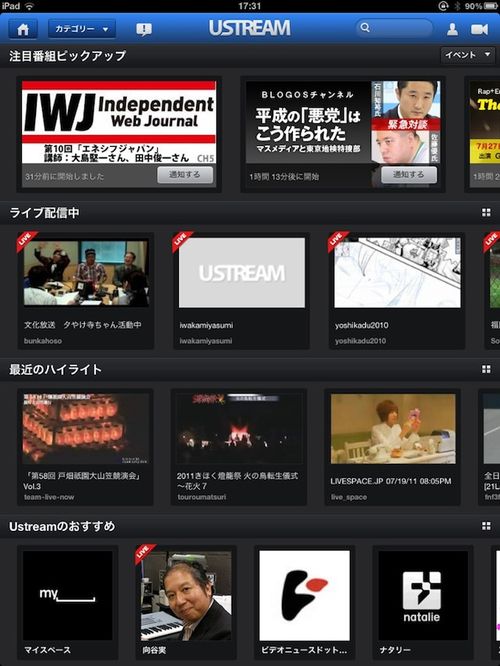Screen dimensions: 500x666
Task: Open the iwakamiyasumi live stream
Action: pyautogui.click(x=242, y=272)
